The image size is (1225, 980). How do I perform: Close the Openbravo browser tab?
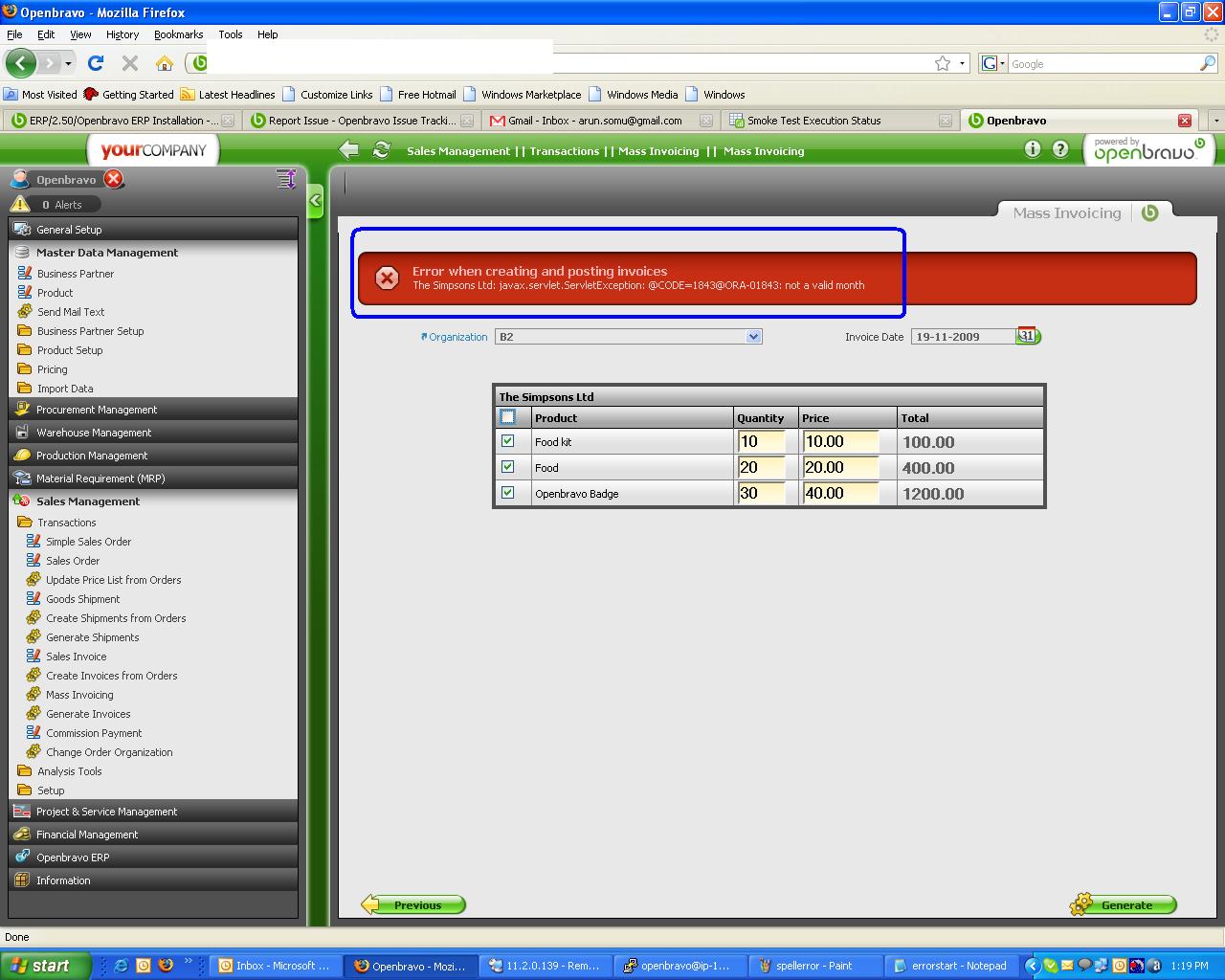pyautogui.click(x=1185, y=121)
